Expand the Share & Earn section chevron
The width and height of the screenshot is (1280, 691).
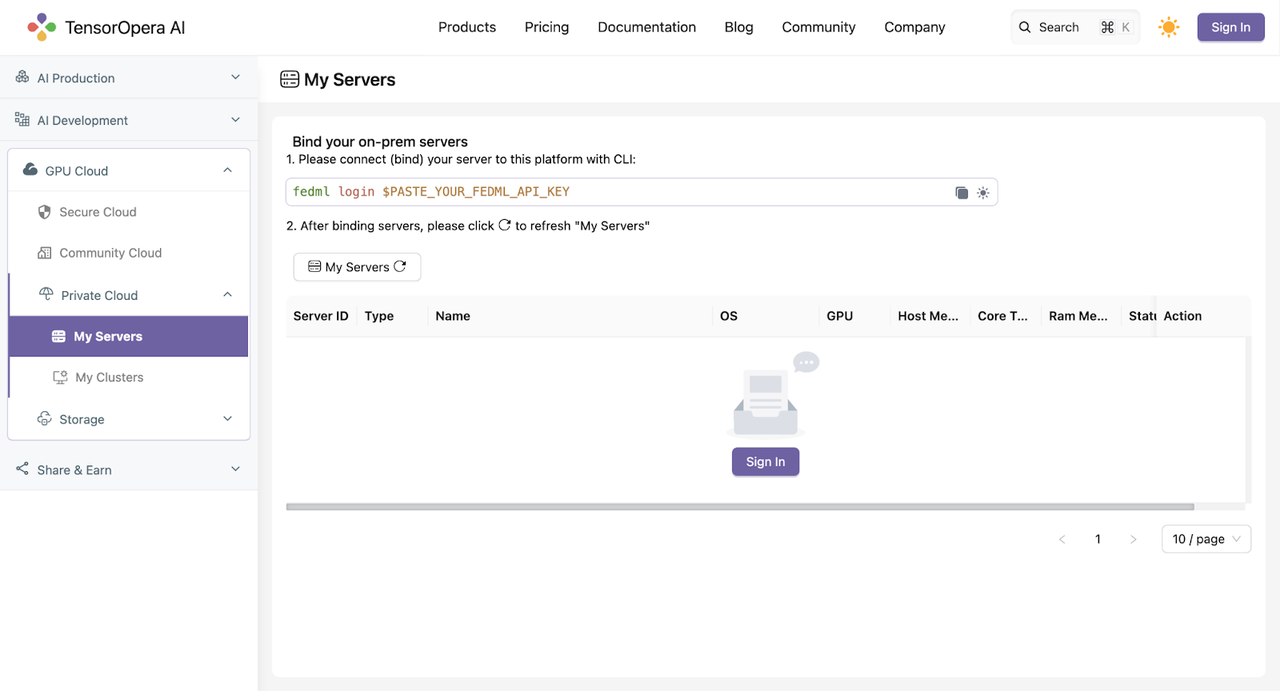236,469
